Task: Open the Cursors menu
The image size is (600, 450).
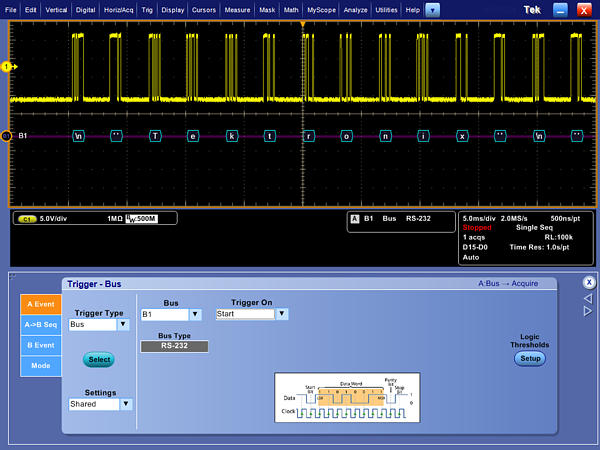Action: click(x=204, y=9)
